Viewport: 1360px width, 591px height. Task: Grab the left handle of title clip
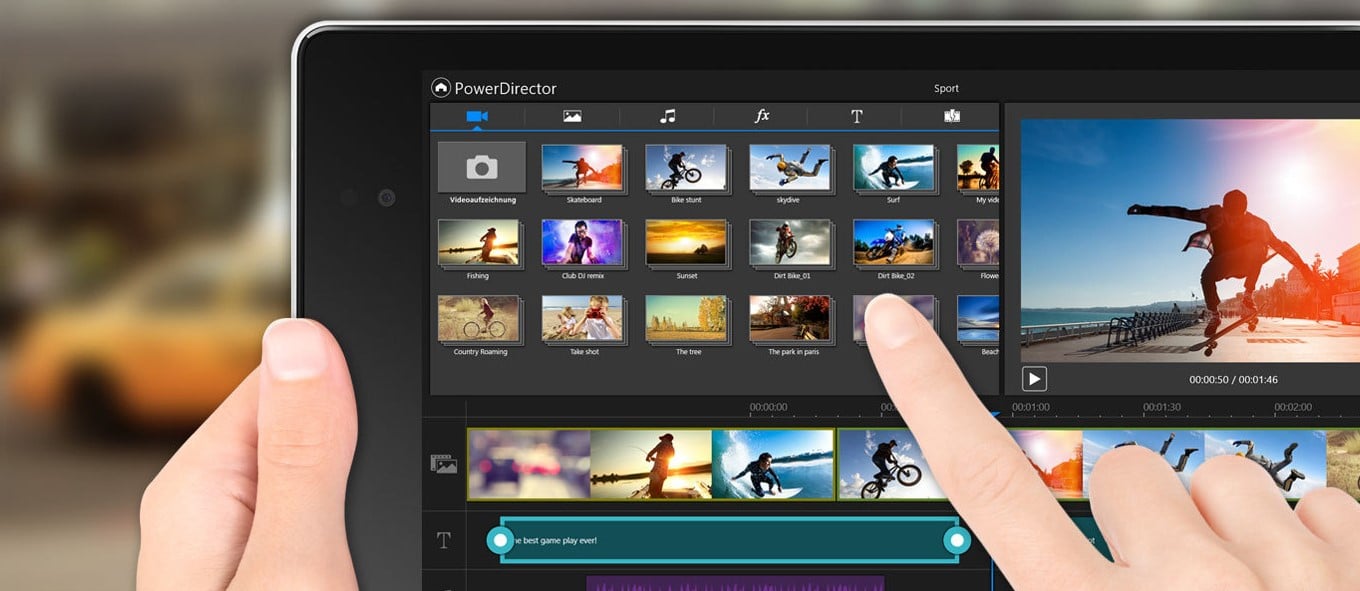coord(500,541)
